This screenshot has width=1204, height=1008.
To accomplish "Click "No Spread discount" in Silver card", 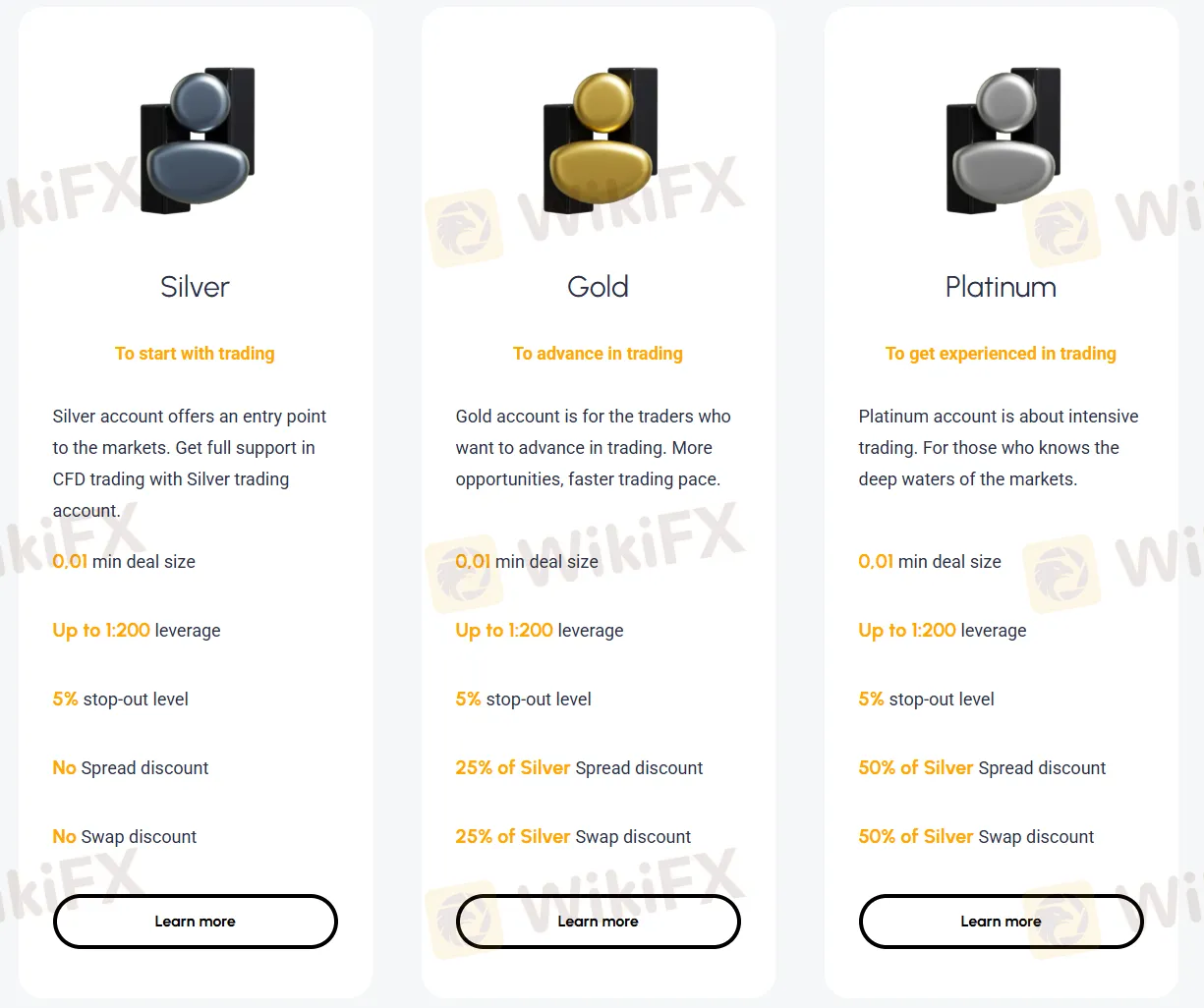I will click(x=131, y=768).
